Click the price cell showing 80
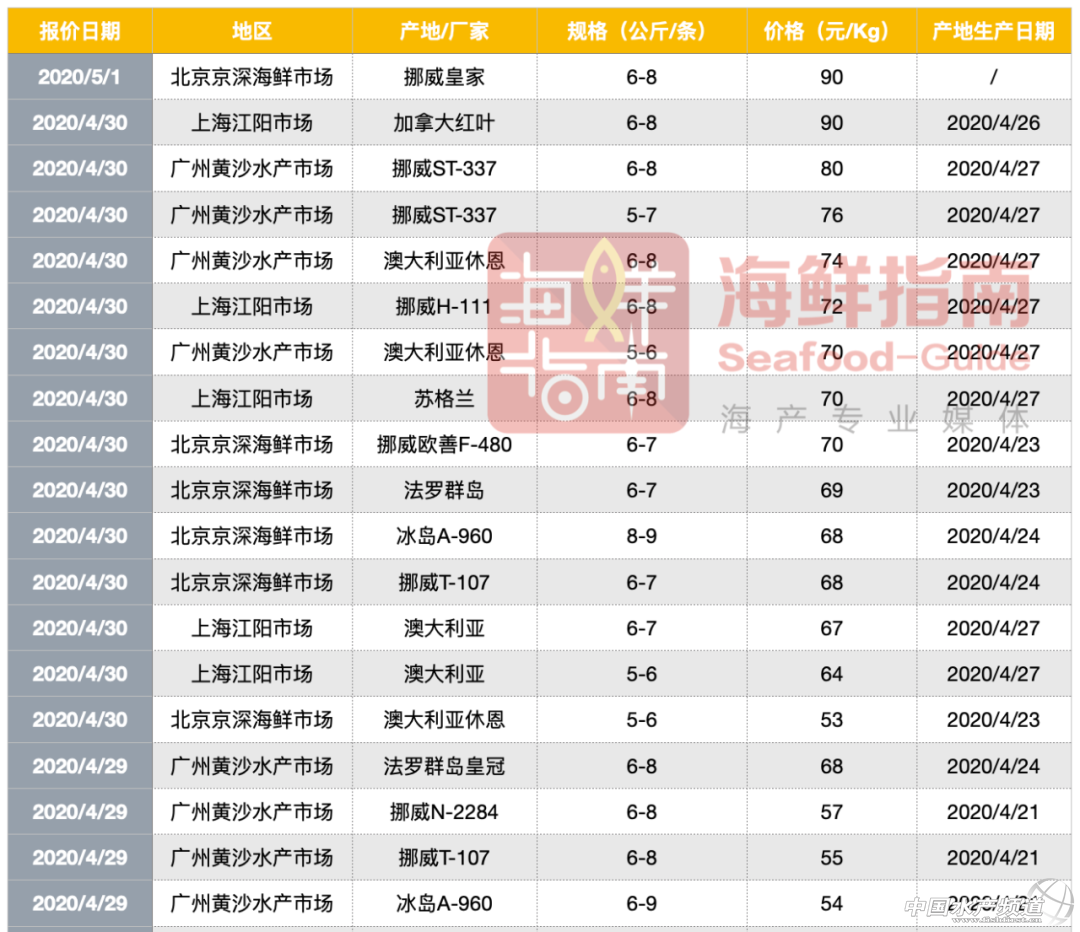The image size is (1080, 932). pos(831,169)
